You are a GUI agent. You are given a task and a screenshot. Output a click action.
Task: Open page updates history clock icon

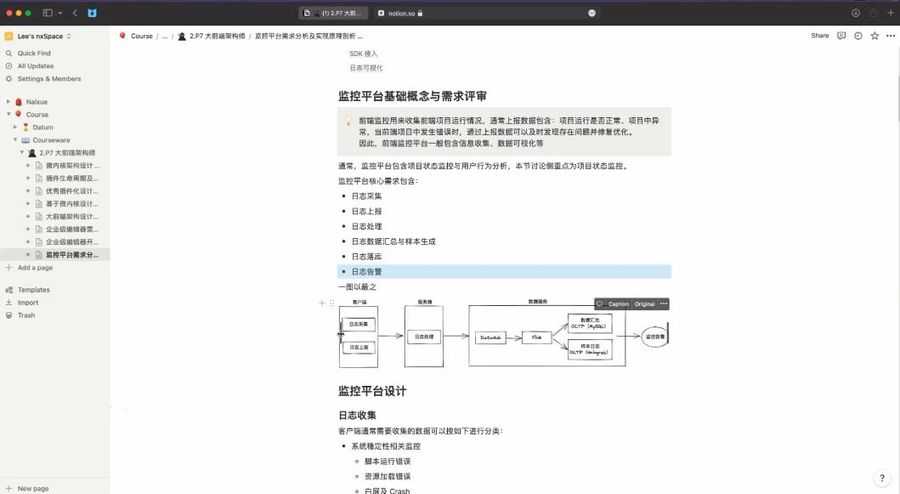858,36
